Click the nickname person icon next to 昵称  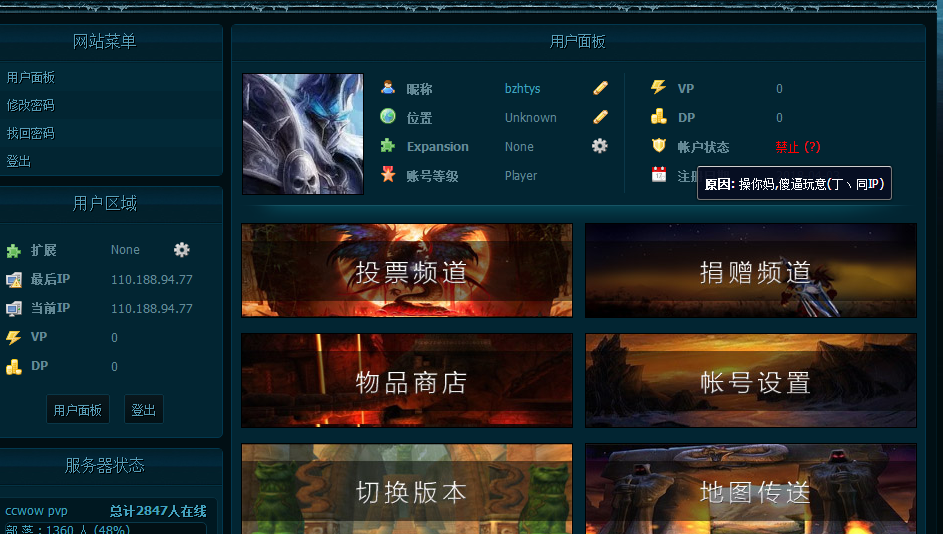tap(388, 88)
